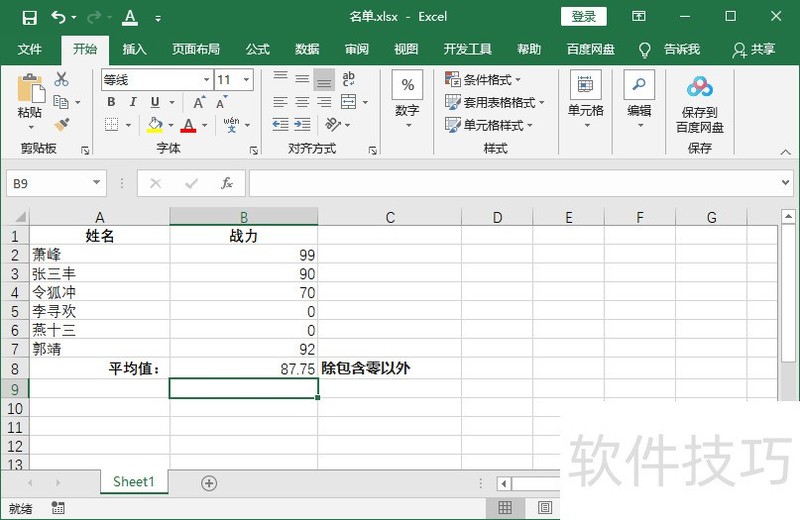Click into the formula bar
The height and width of the screenshot is (520, 800).
click(x=513, y=183)
